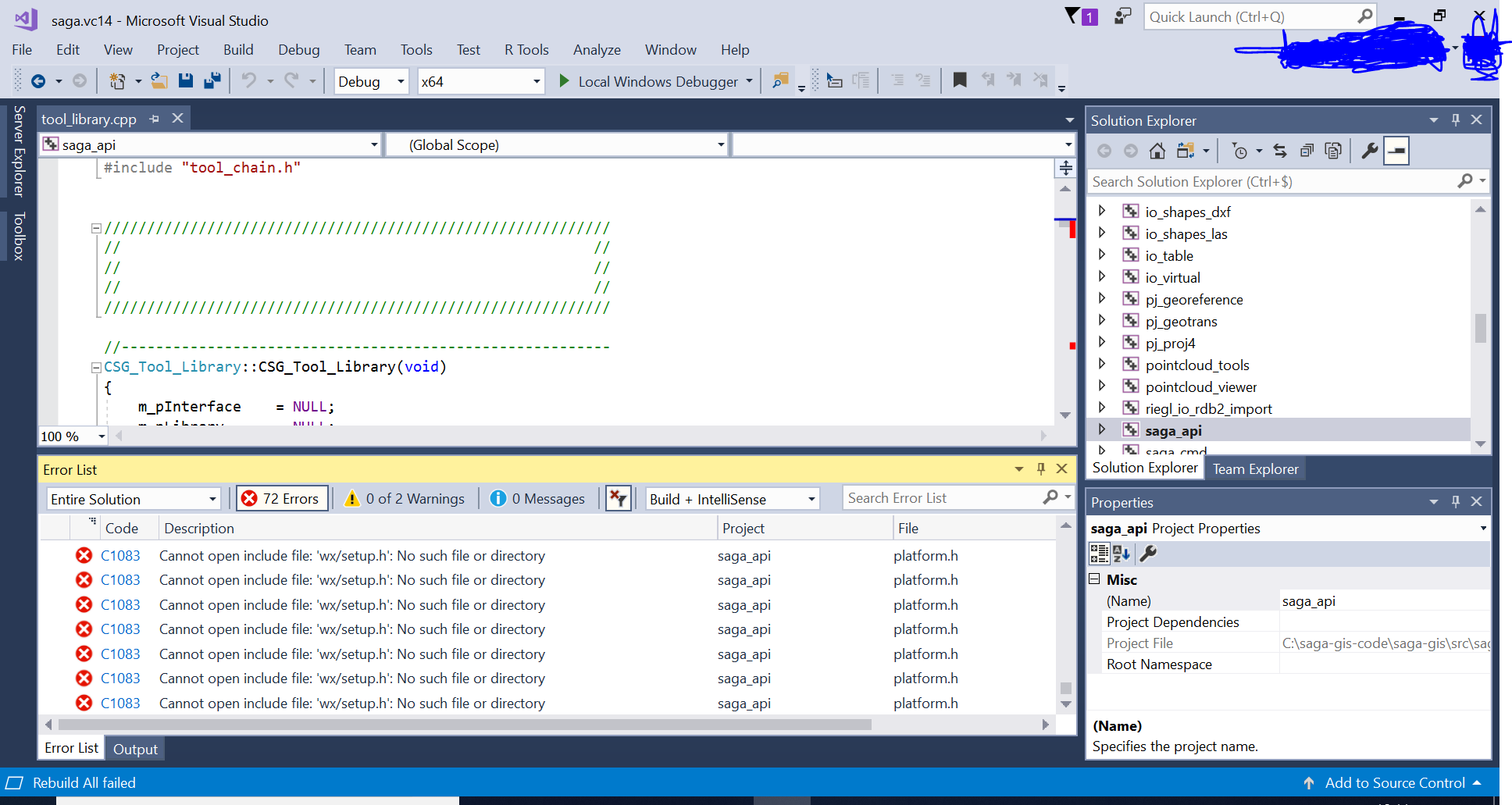Click first C1083 error code link
The image size is (1512, 805).
[x=120, y=555]
